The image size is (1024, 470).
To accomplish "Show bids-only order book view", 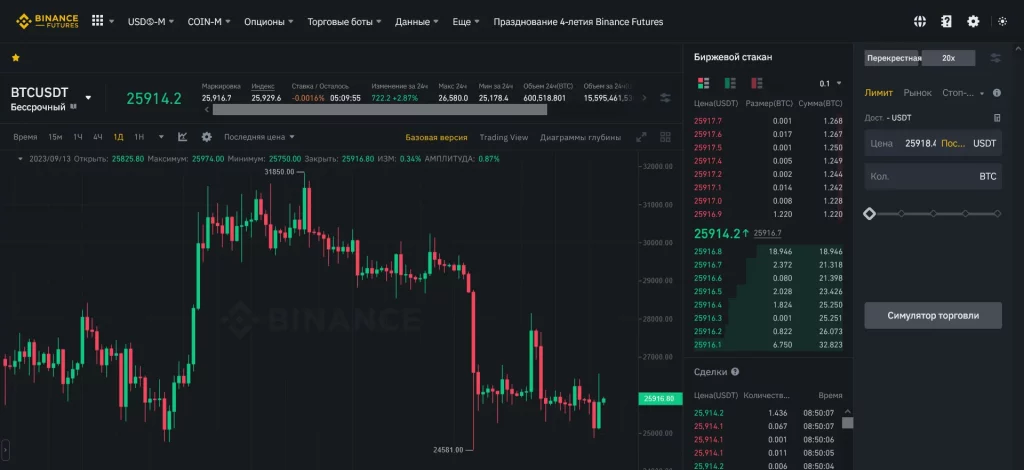I will coord(730,83).
